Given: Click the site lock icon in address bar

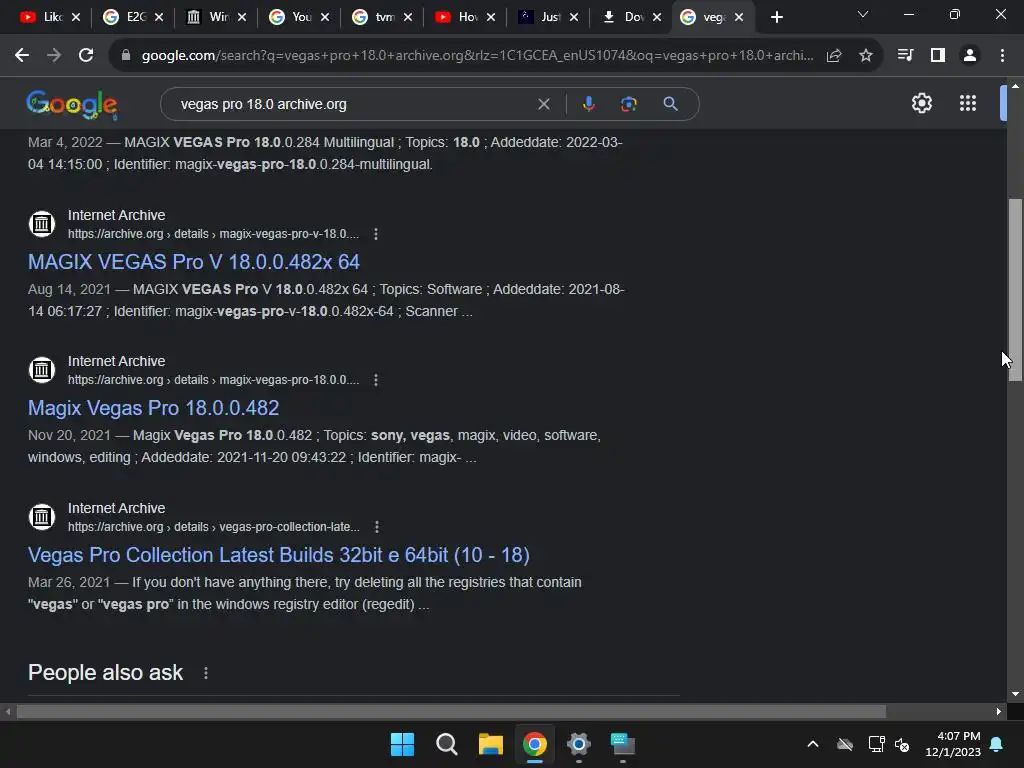Looking at the screenshot, I should click(126, 56).
